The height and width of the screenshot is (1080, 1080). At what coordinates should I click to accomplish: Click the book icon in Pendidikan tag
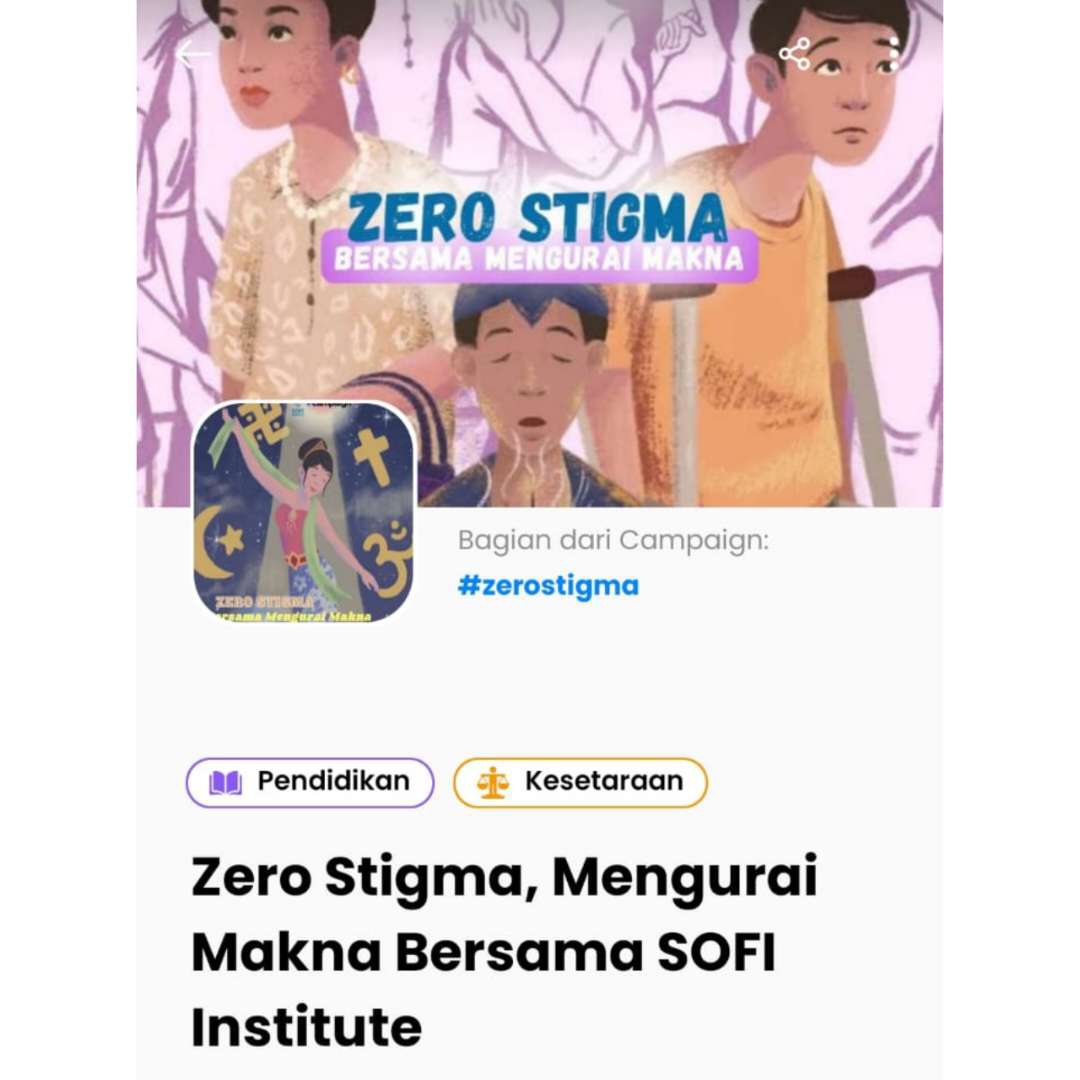pyautogui.click(x=225, y=782)
